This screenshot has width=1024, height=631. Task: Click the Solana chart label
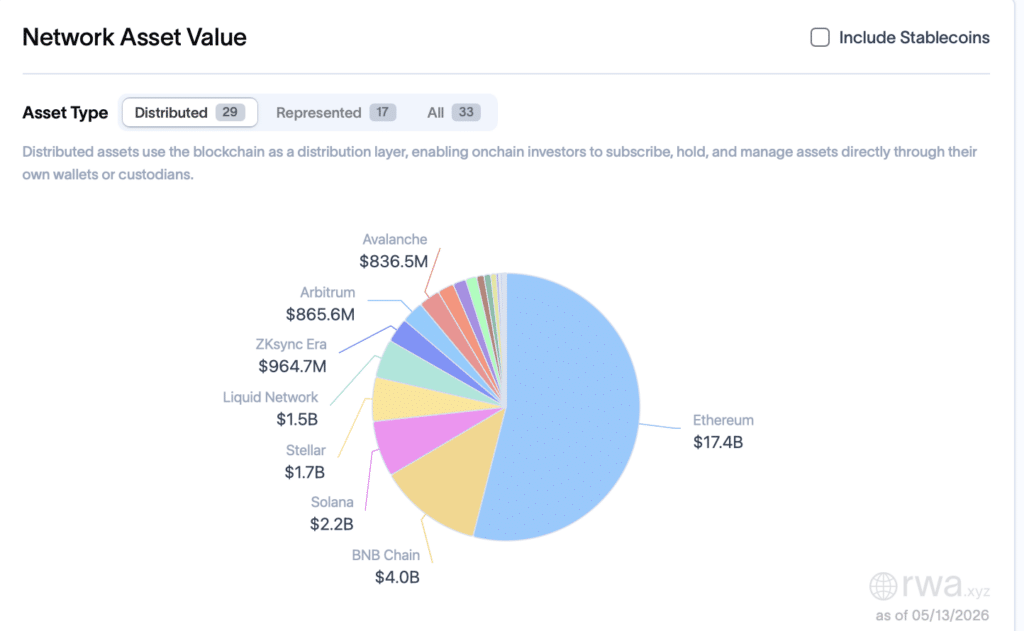coord(332,502)
